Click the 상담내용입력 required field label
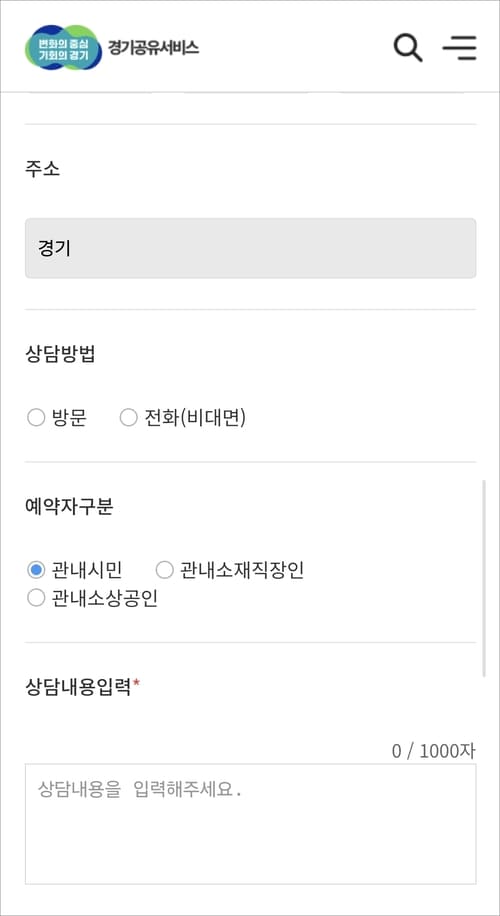Viewport: 500px width, 916px height. [83, 685]
